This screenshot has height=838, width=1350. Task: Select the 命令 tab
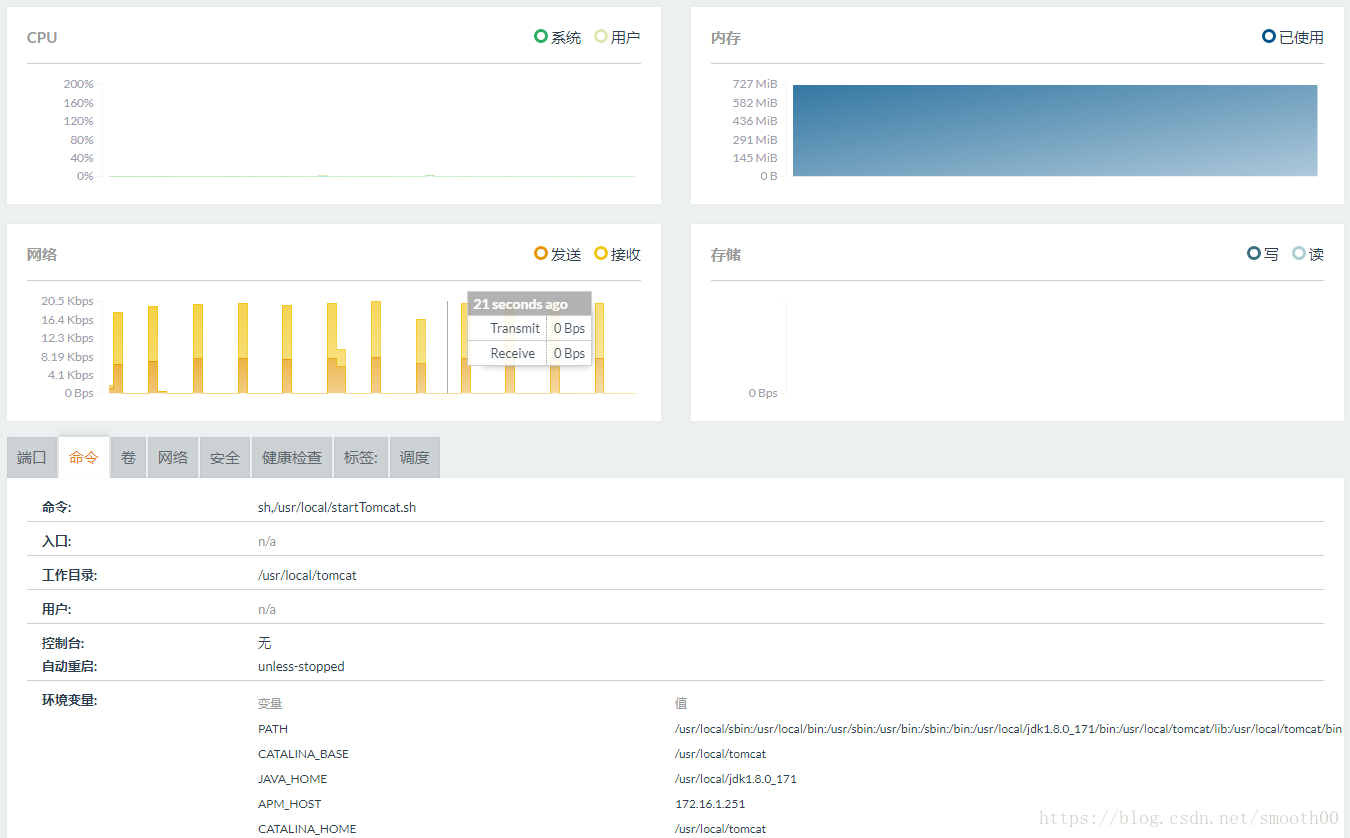point(84,458)
